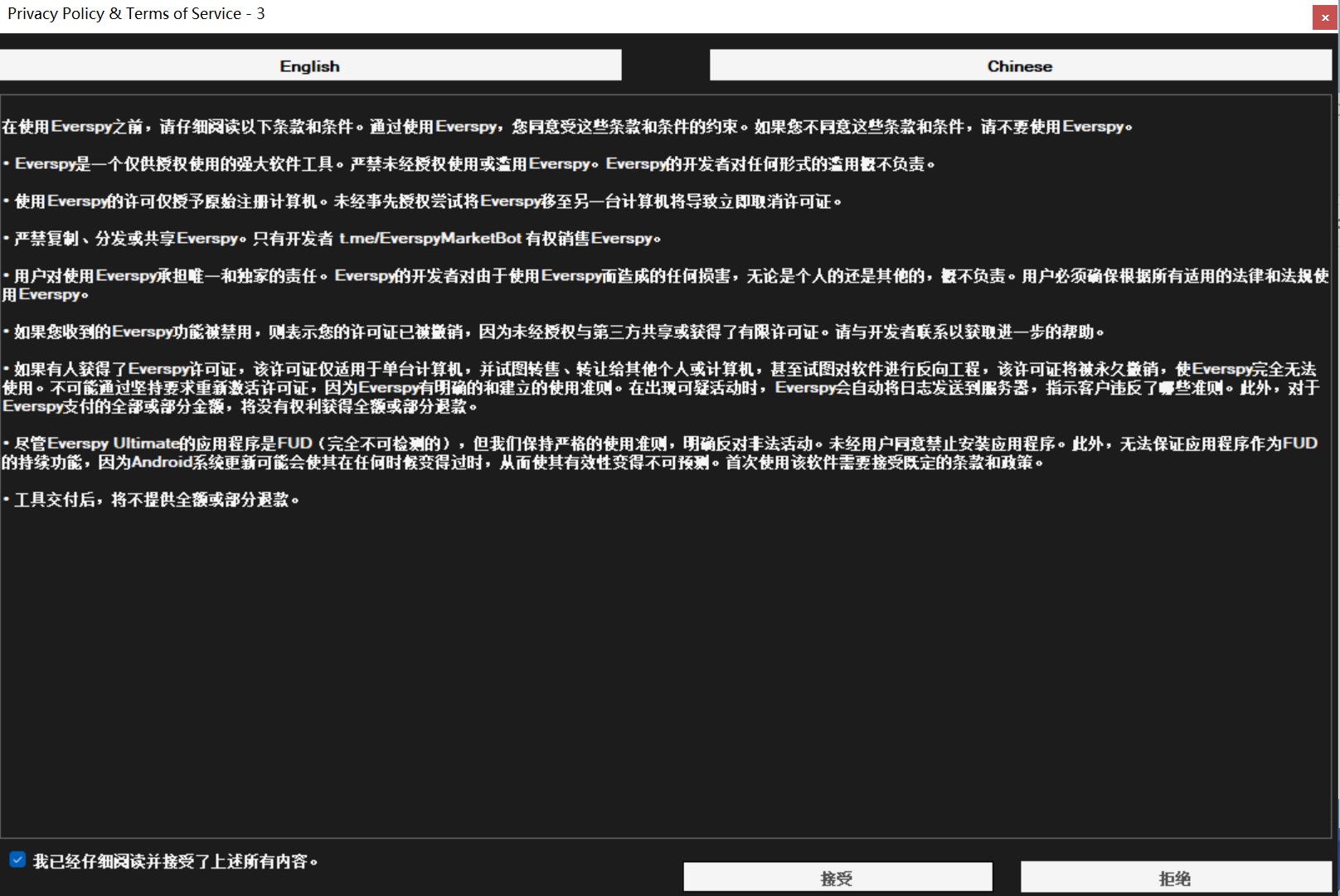Click the last line 工具交付后,将不提供全额或部分退款
Image resolution: width=1340 pixels, height=896 pixels.
pyautogui.click(x=151, y=500)
